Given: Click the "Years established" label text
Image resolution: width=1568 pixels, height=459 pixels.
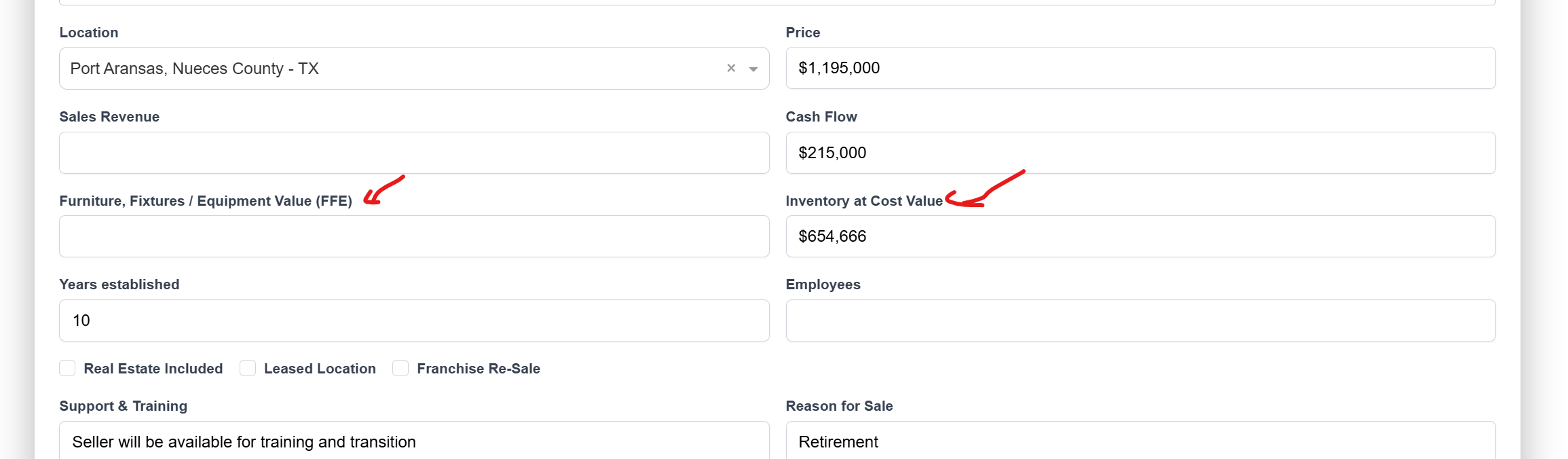Looking at the screenshot, I should pos(119,284).
